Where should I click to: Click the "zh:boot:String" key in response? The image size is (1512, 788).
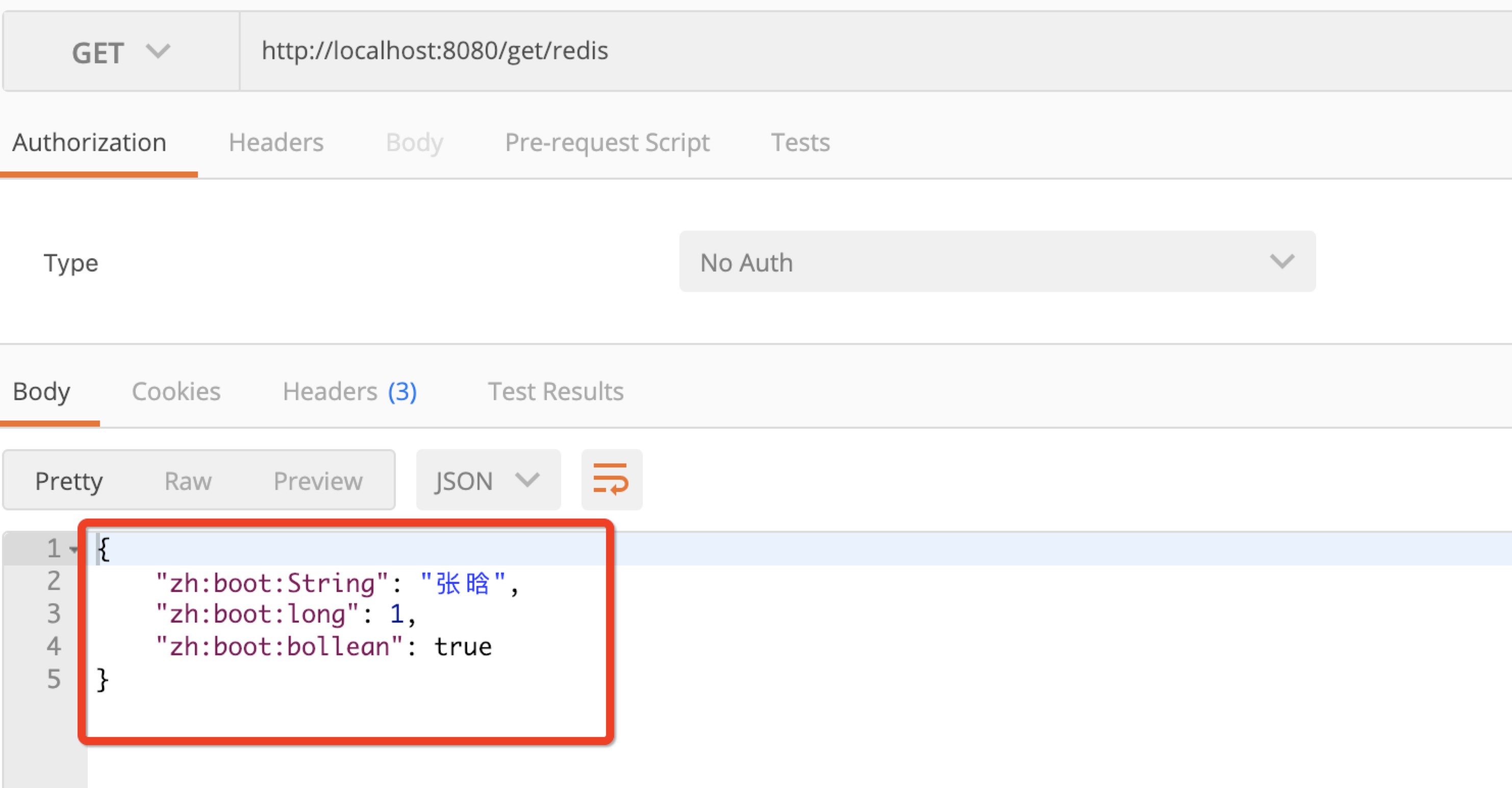point(271,584)
